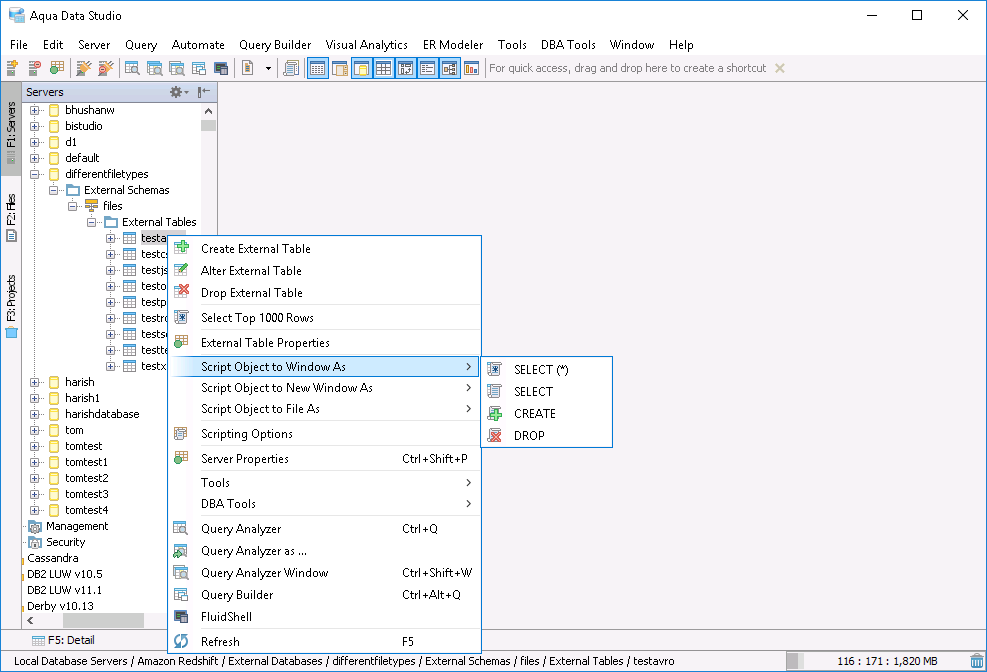Click the DROP script red X icon
The width and height of the screenshot is (987, 672).
[x=495, y=435]
